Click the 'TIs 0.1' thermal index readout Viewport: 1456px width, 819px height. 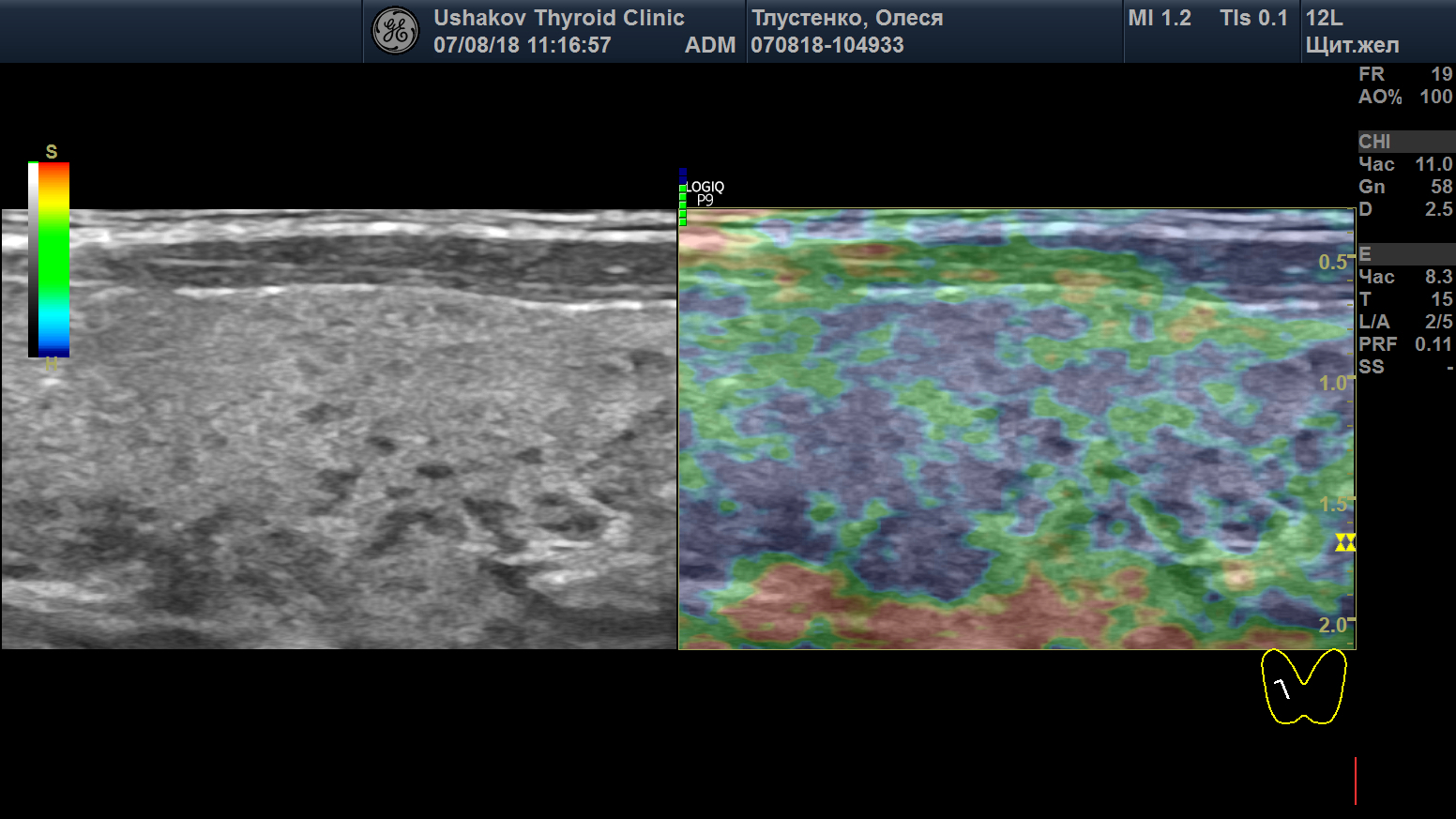point(1254,18)
